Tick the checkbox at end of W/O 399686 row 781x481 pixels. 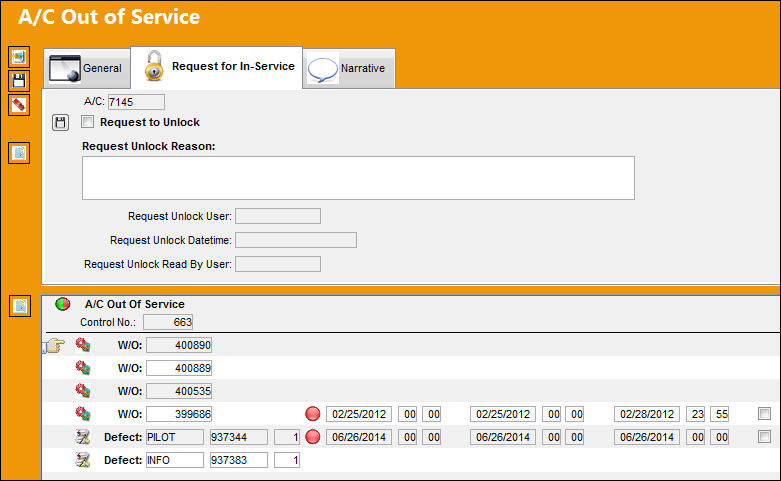(x=764, y=413)
